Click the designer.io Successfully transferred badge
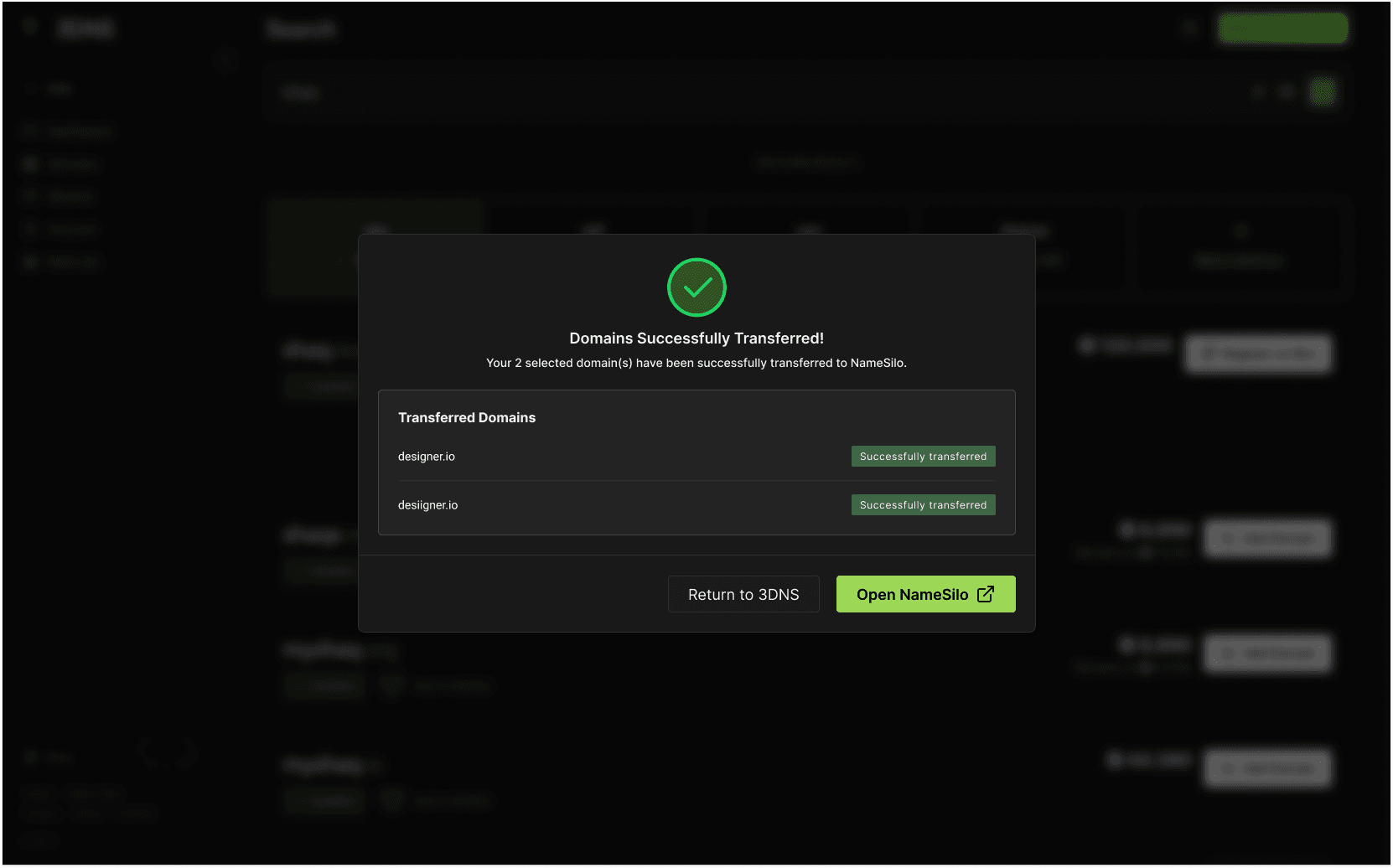Viewport: 1393px width, 868px height. (923, 457)
